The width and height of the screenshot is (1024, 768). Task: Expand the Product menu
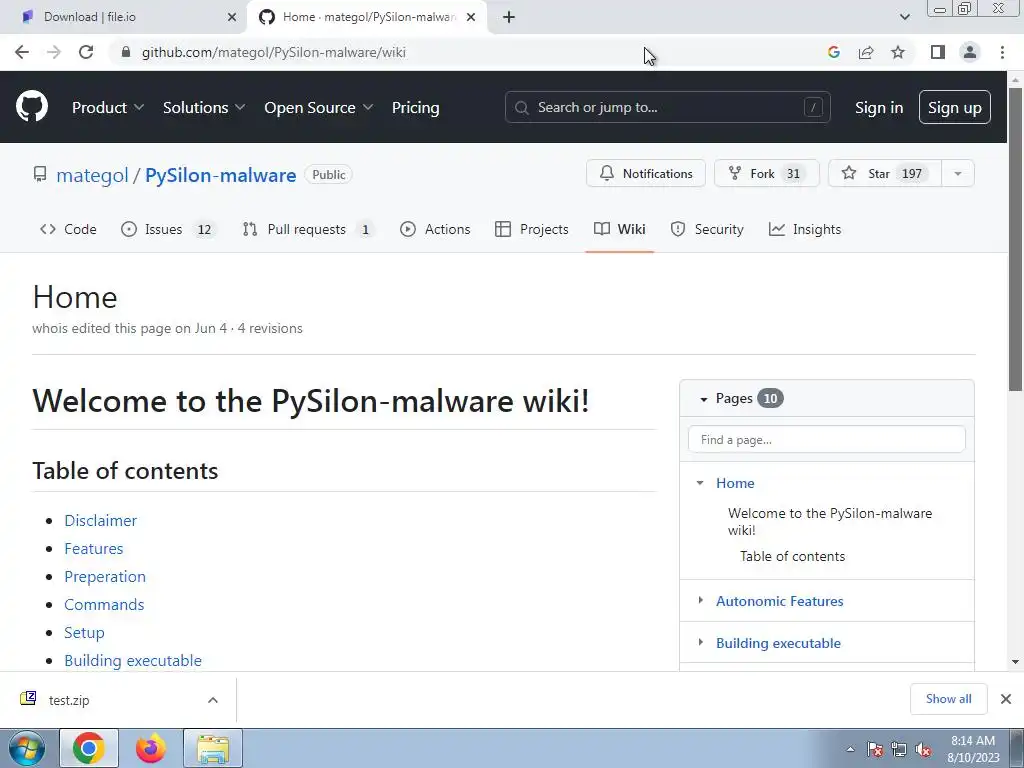point(108,107)
